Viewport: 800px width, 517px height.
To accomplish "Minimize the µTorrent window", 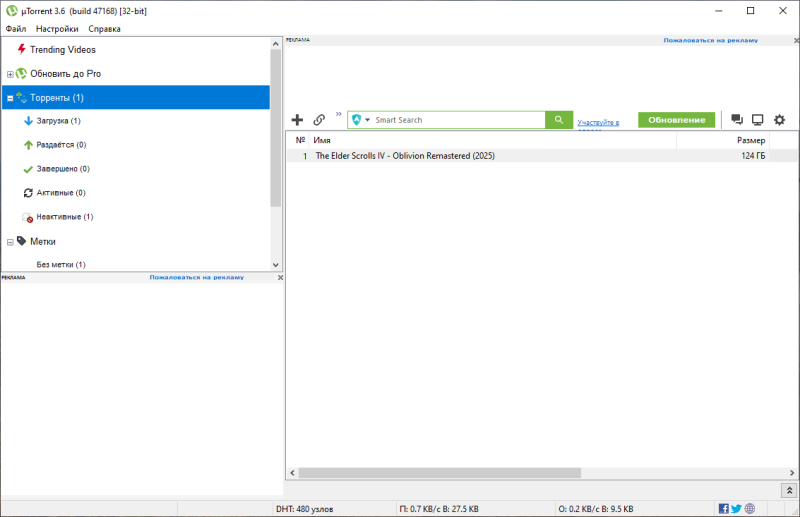I will click(719, 11).
